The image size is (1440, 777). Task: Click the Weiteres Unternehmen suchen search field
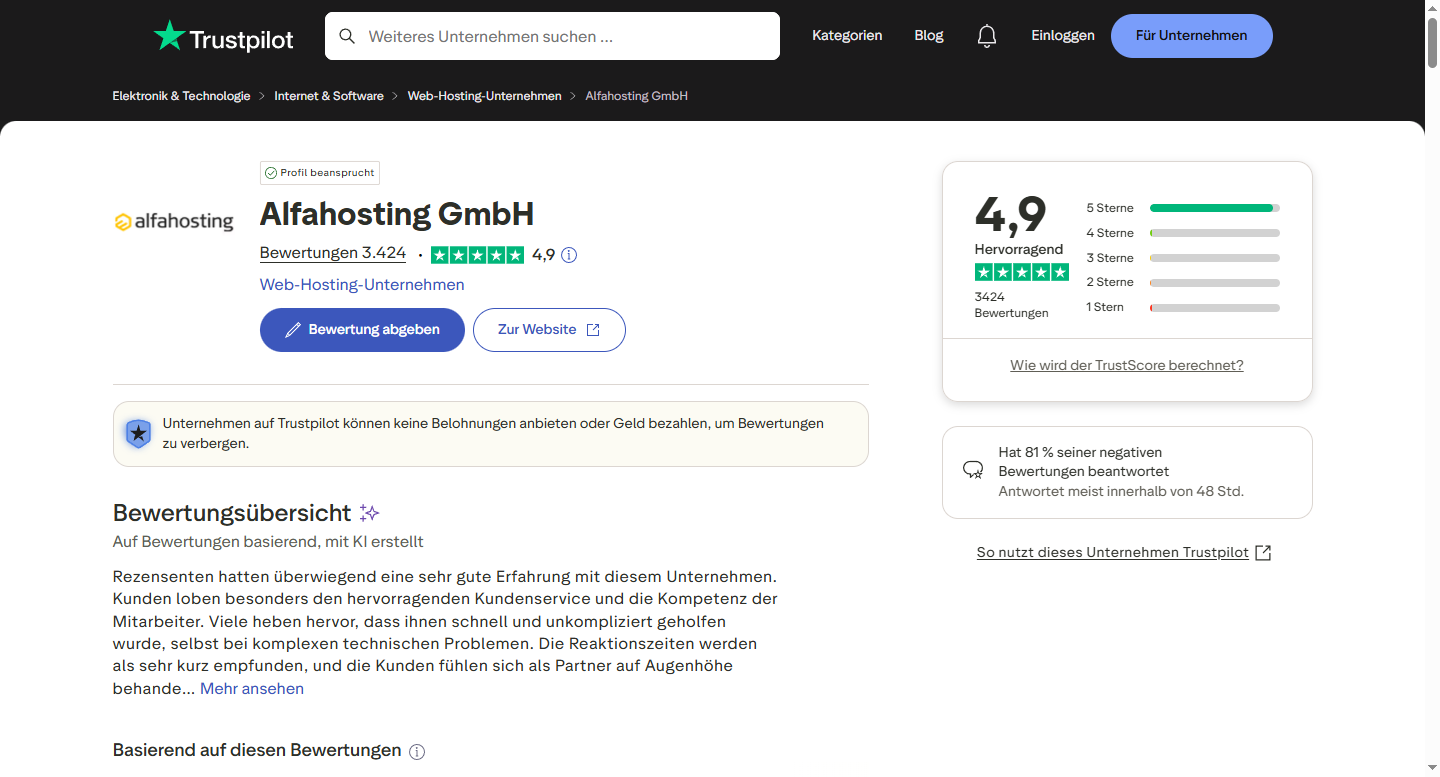coord(552,35)
